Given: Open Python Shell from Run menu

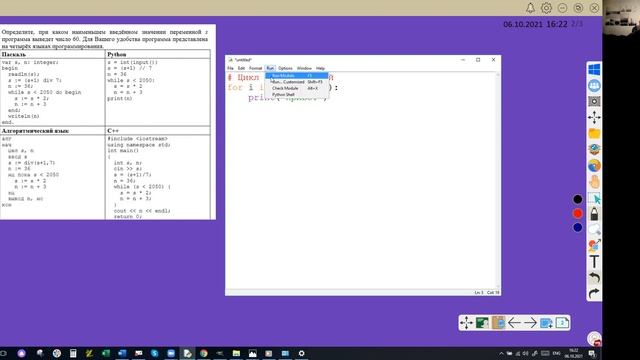Looking at the screenshot, I should click(297, 95).
